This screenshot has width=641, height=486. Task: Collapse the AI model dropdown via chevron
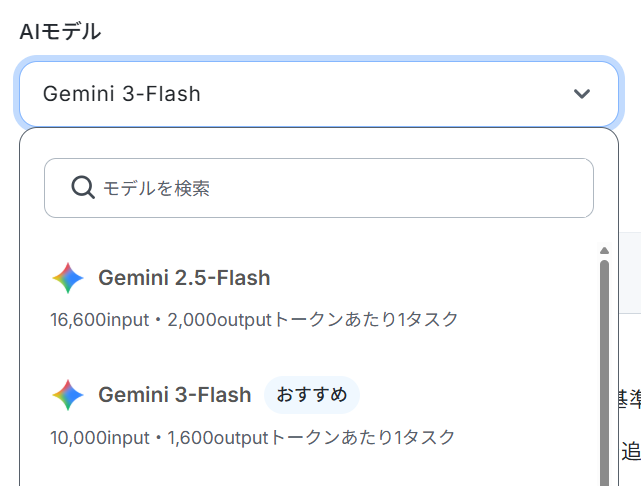(582, 94)
